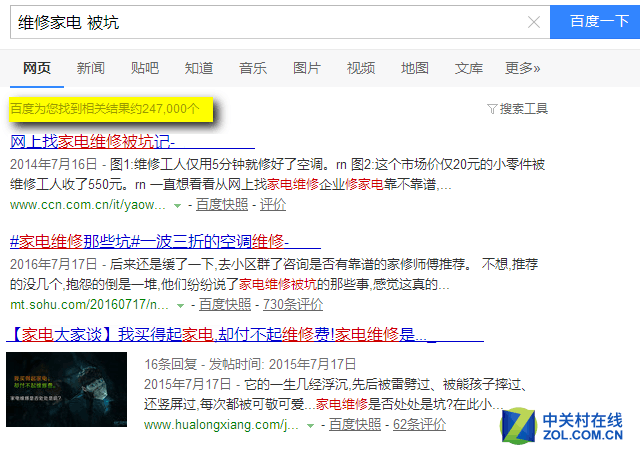
Task: Expand dropdown arrow after mt.sohu.com URL
Action: (x=180, y=306)
